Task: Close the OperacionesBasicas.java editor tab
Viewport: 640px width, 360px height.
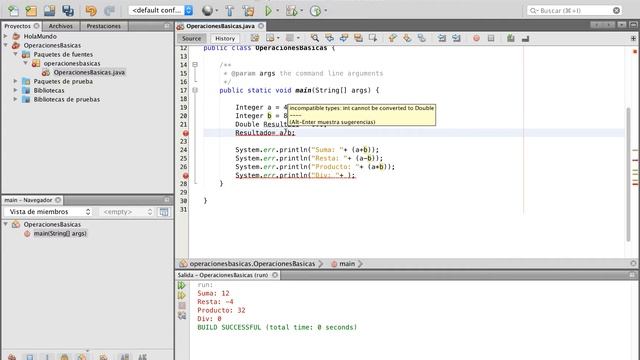Action: [x=261, y=26]
